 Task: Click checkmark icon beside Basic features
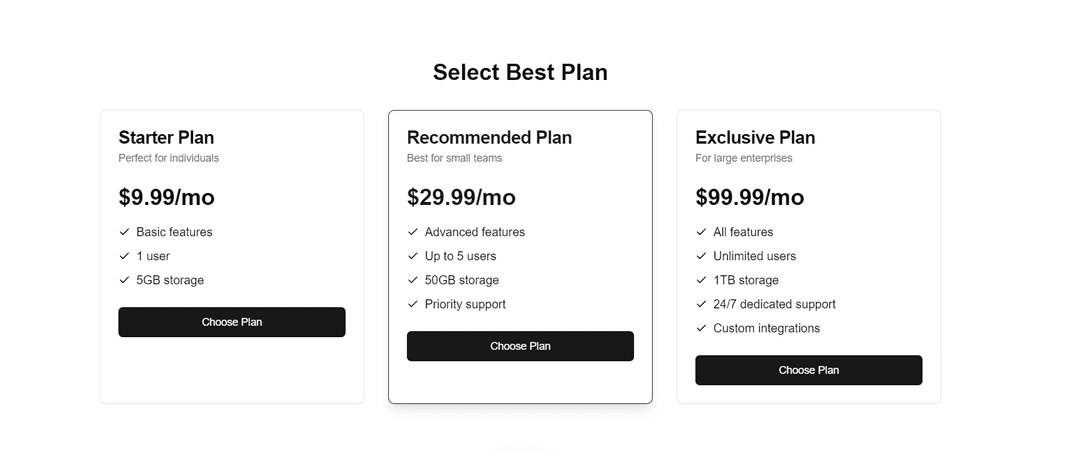[x=124, y=232]
